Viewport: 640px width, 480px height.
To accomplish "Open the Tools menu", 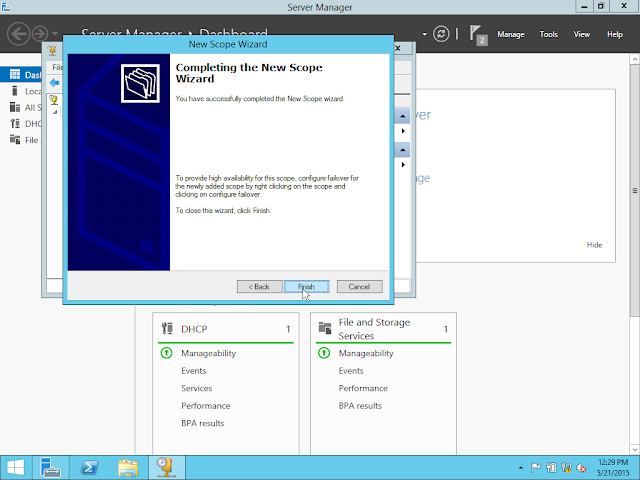I will point(549,34).
